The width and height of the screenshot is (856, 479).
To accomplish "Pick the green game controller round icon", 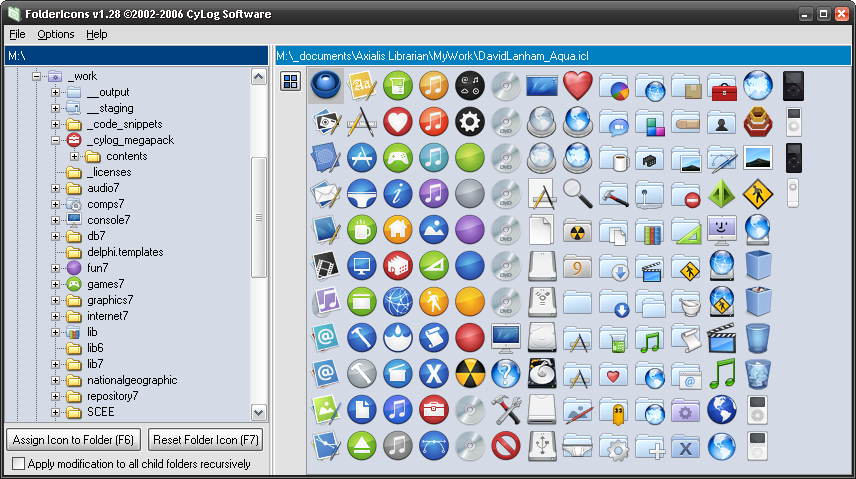I will pyautogui.click(x=397, y=157).
